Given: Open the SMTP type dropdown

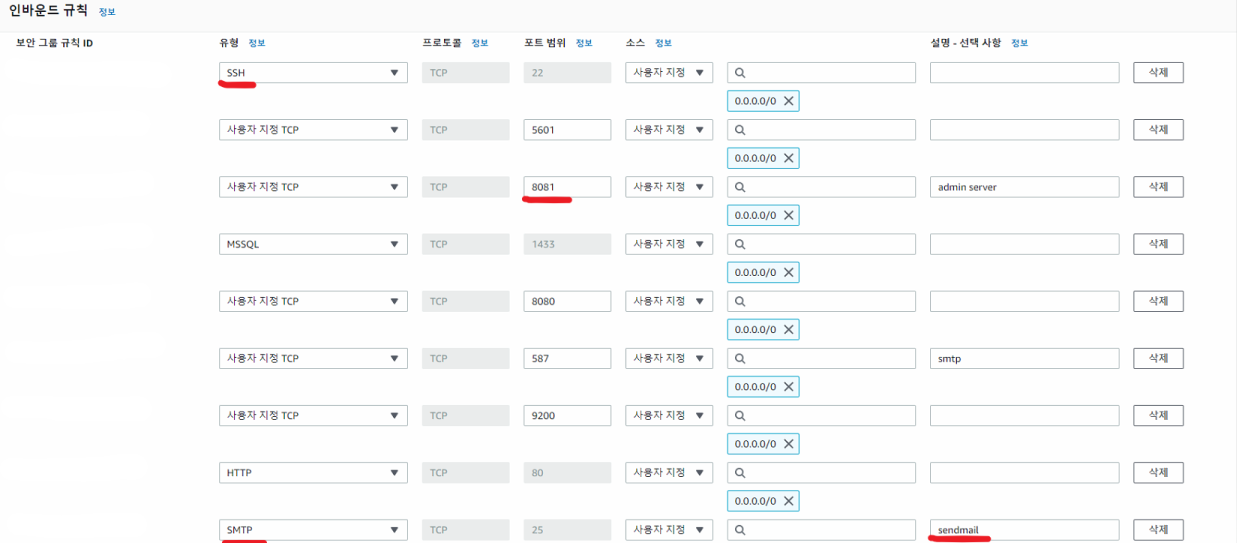Looking at the screenshot, I should 313,530.
